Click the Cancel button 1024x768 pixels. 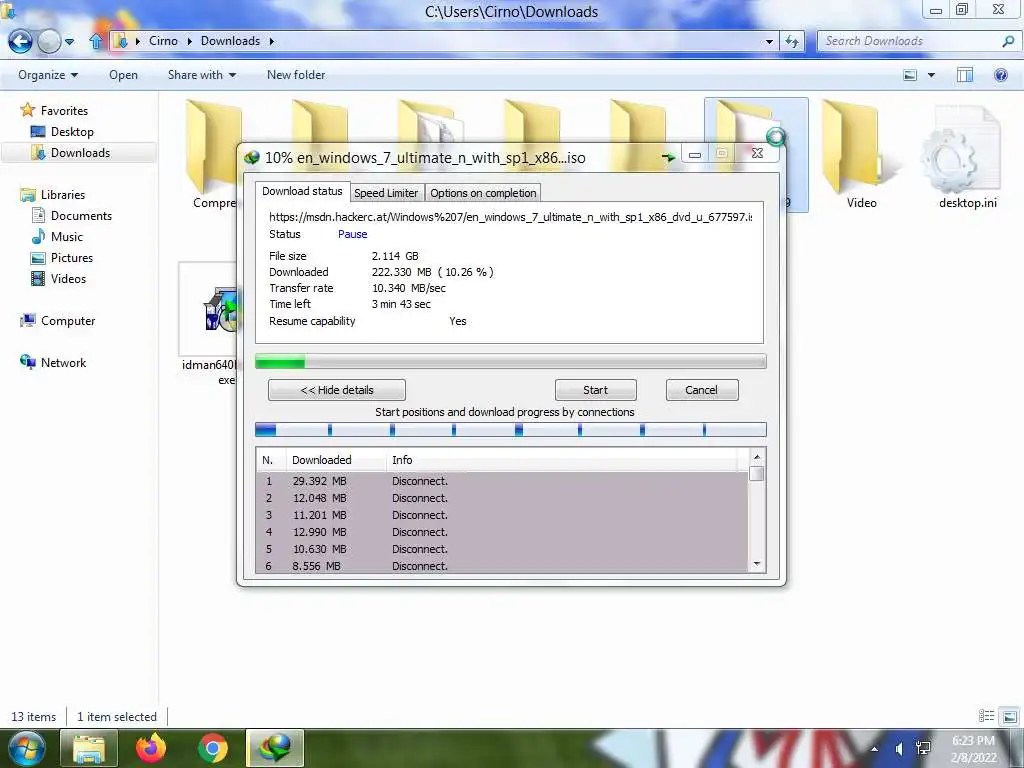[702, 390]
